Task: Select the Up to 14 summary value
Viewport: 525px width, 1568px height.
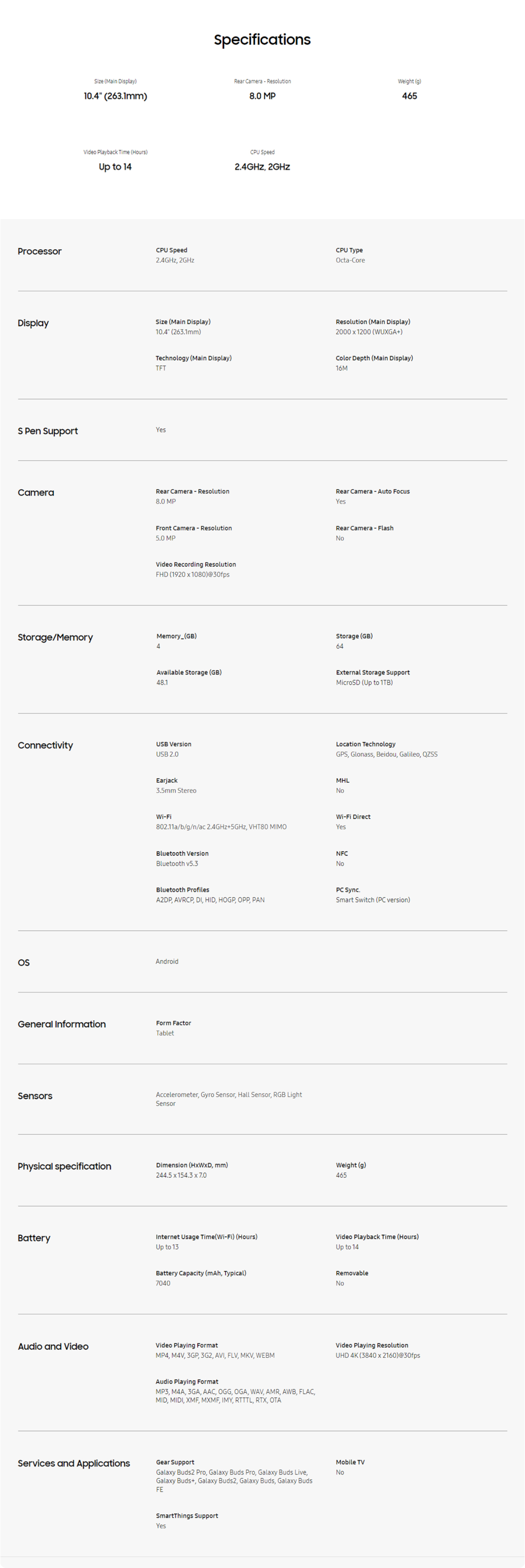Action: pos(115,167)
